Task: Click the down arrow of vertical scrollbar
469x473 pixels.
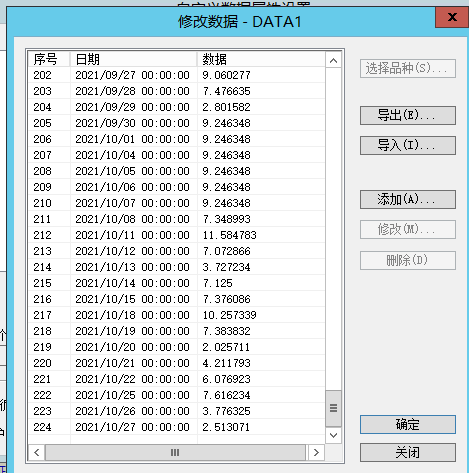Action: [333, 435]
